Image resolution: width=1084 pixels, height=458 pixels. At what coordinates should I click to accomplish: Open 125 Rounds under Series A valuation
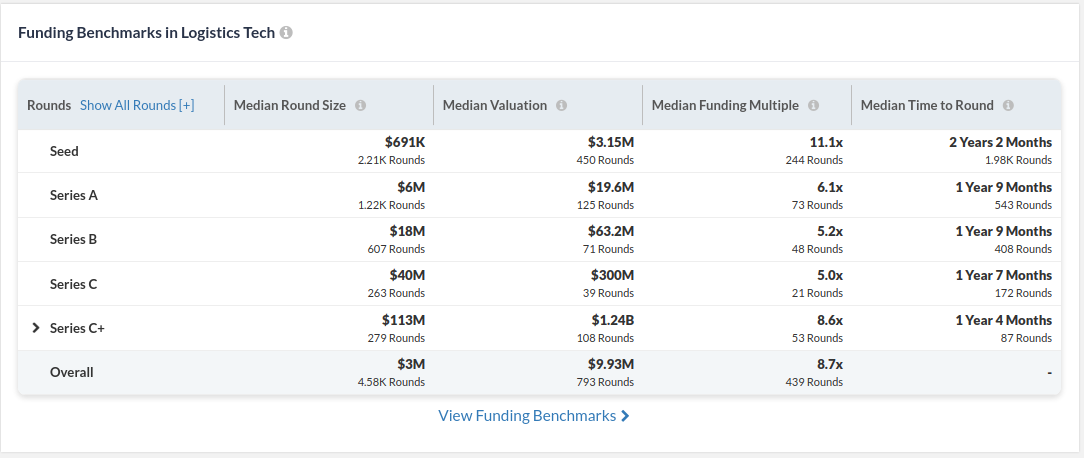604,205
